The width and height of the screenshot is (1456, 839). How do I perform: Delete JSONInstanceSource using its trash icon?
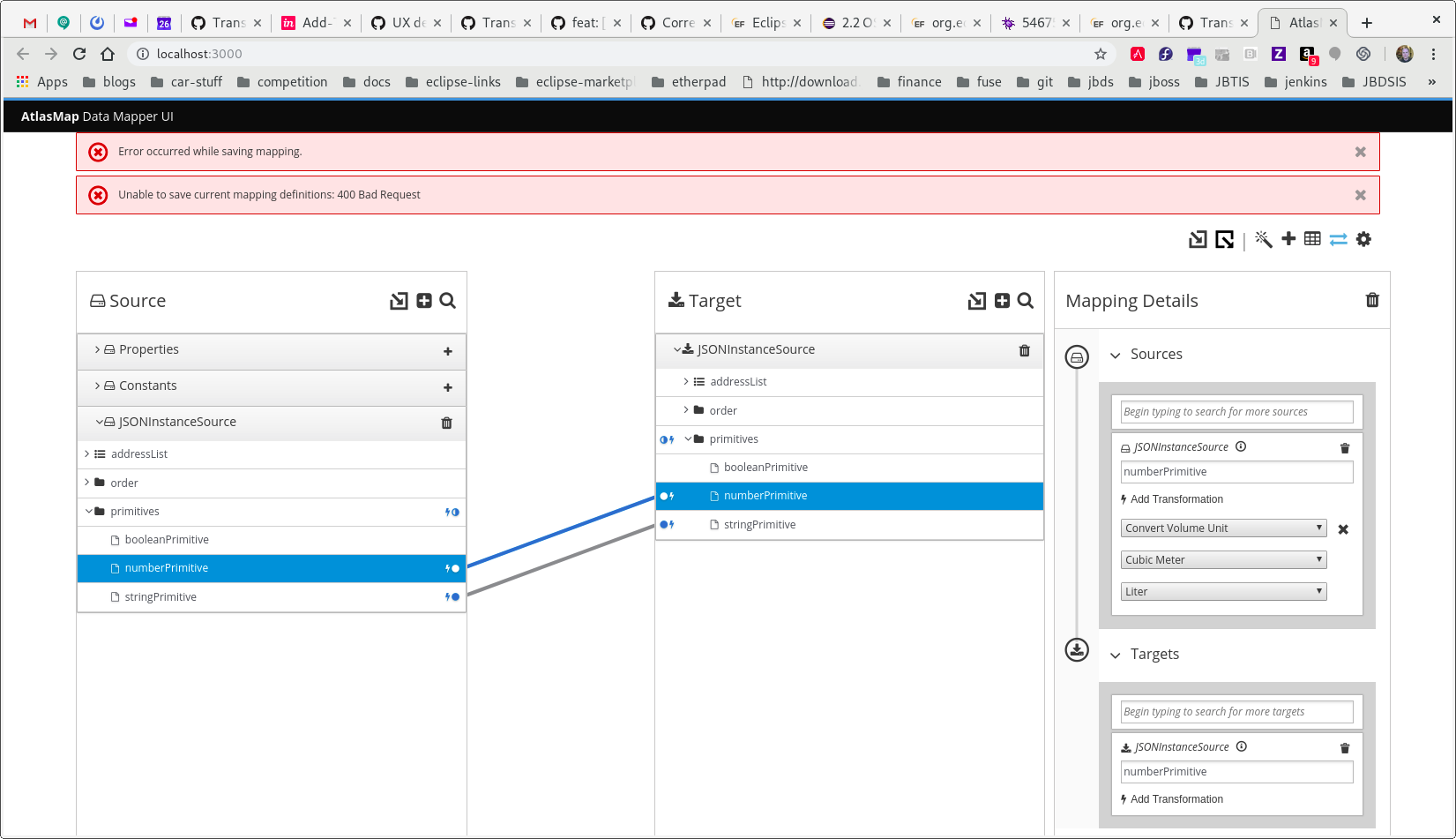447,423
